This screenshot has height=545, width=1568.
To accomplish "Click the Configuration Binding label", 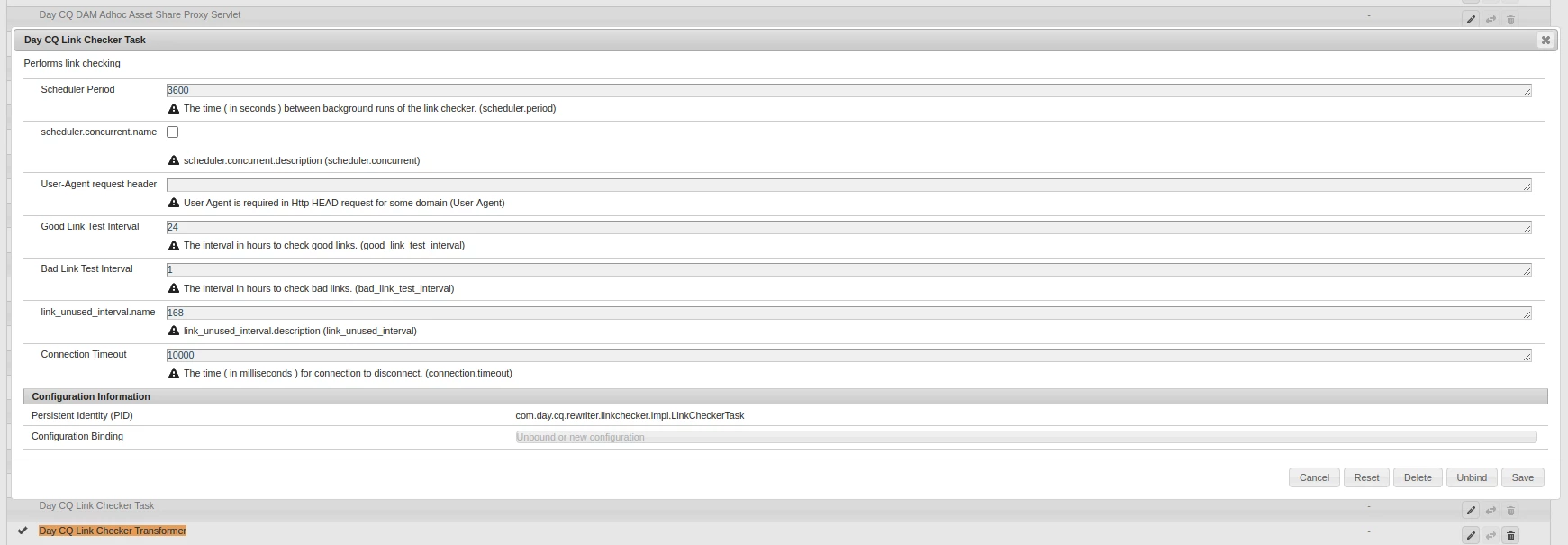I will pos(77,436).
